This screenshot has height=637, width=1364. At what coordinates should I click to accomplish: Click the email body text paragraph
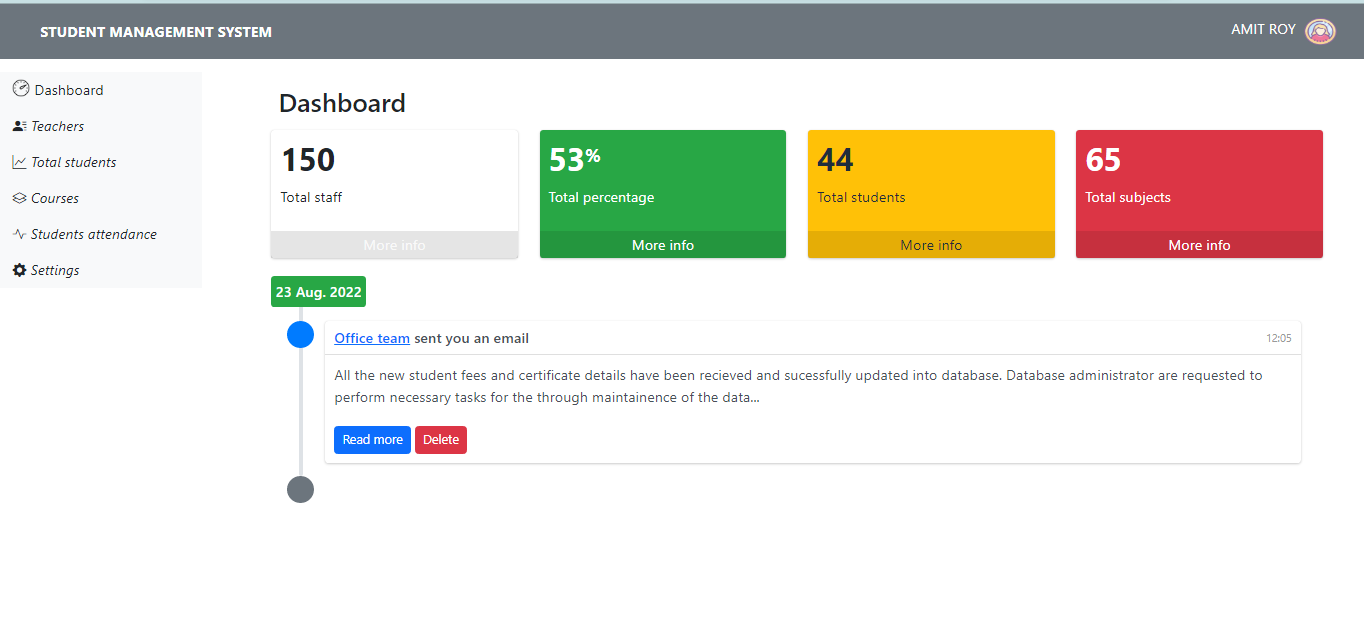point(798,386)
